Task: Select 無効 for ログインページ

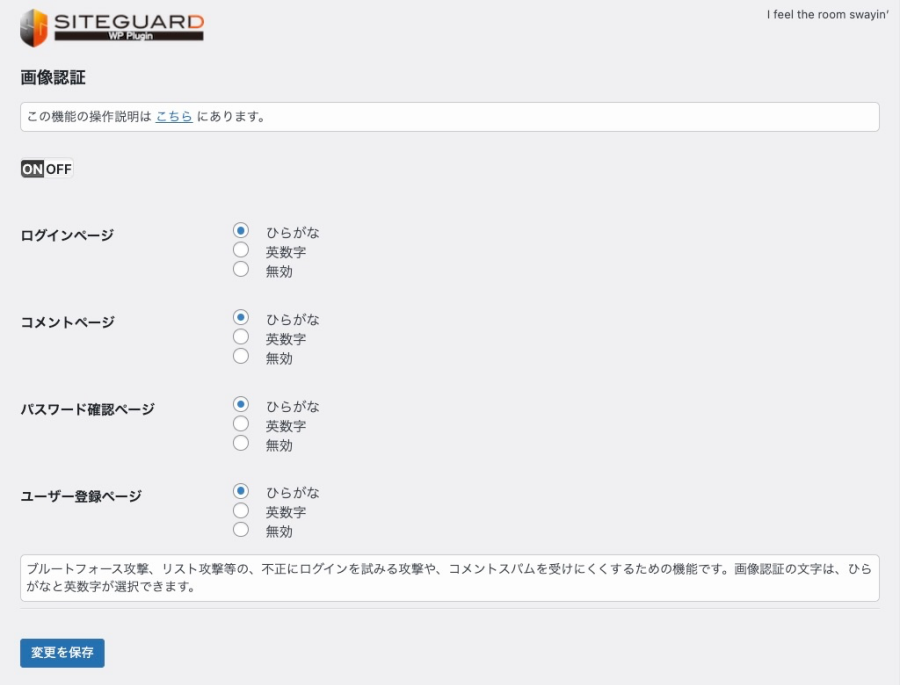Action: (x=240, y=269)
